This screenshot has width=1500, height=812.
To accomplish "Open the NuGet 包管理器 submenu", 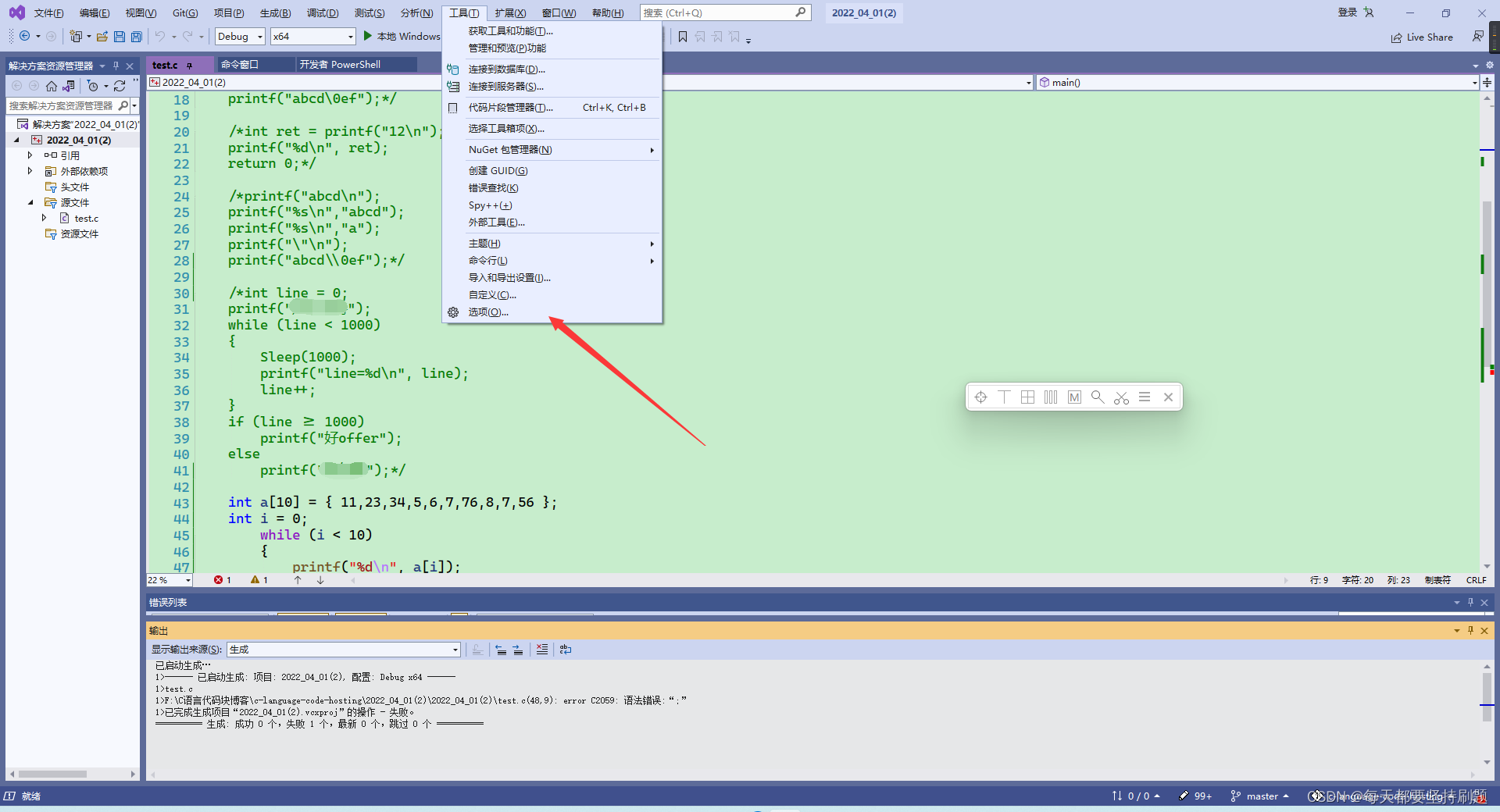I will [x=552, y=150].
